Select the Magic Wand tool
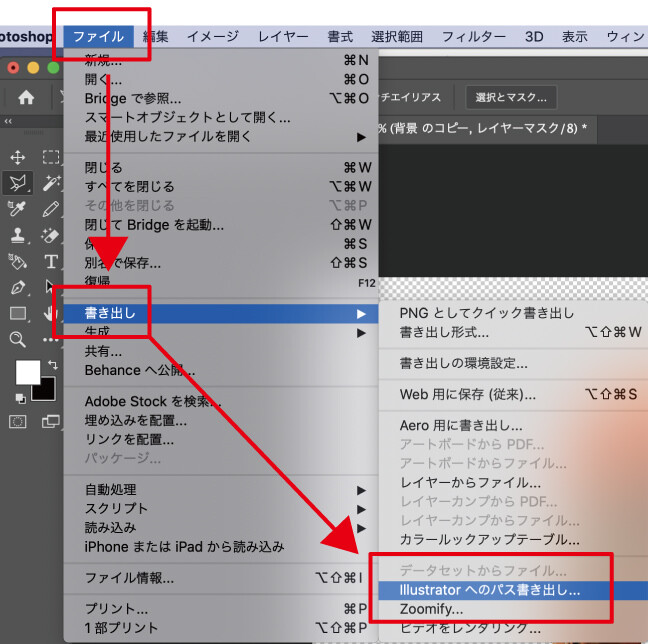Screen dimensions: 648x644 (x=50, y=183)
